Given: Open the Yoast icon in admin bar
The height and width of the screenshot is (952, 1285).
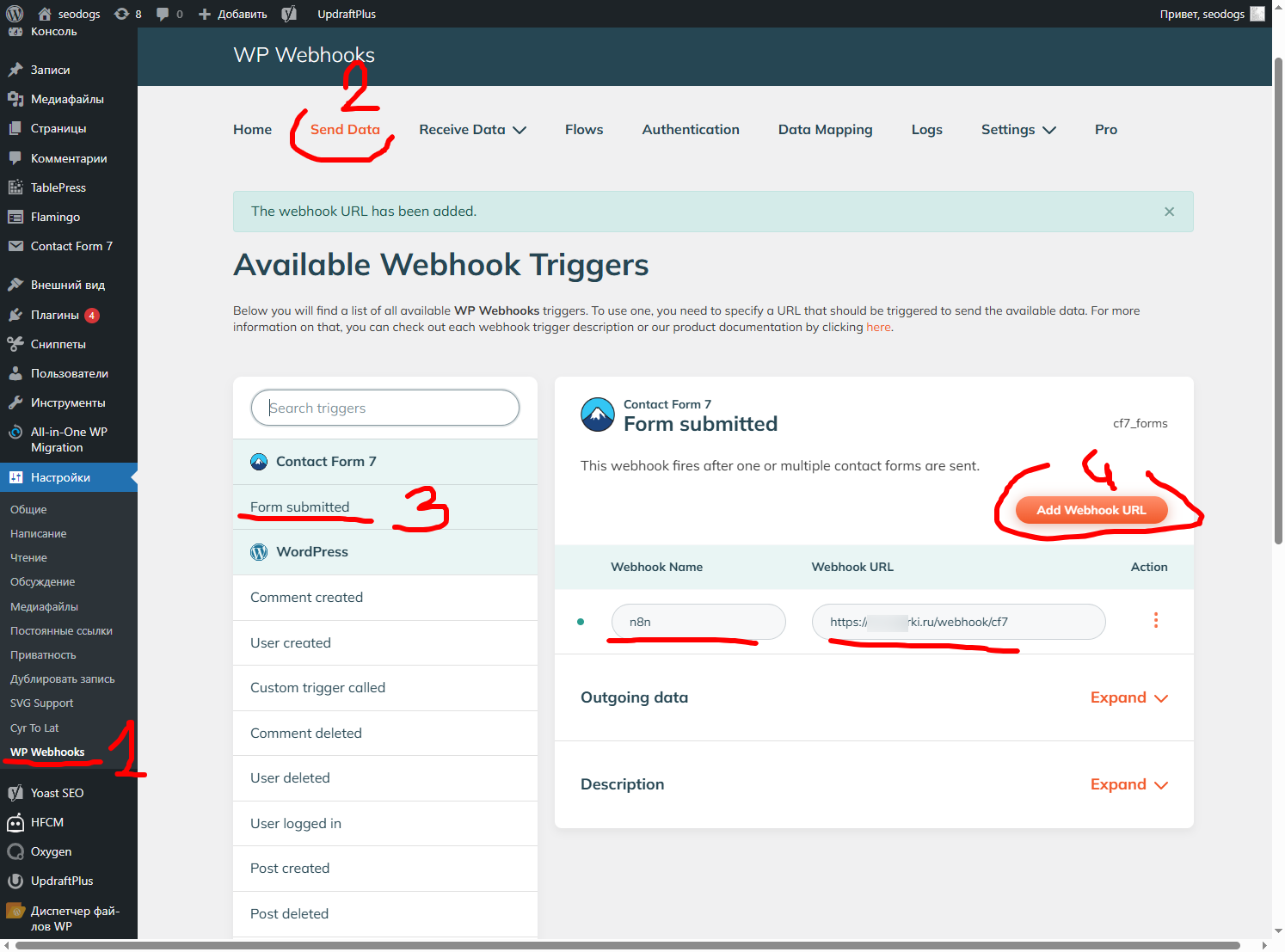Looking at the screenshot, I should click(289, 14).
